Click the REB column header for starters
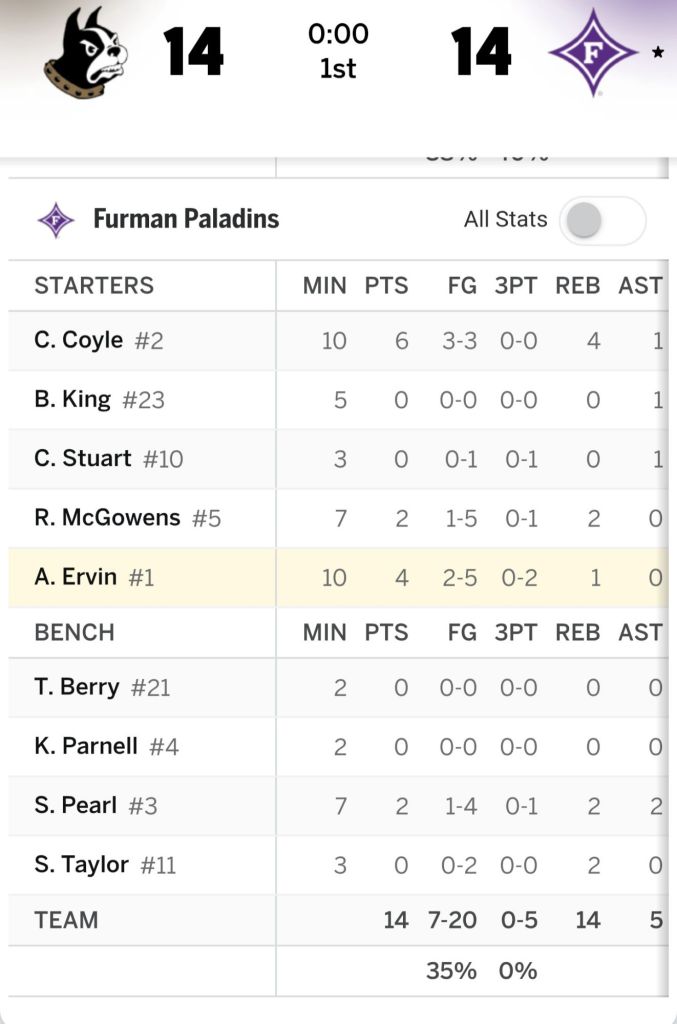The height and width of the screenshot is (1024, 677). coord(578,285)
